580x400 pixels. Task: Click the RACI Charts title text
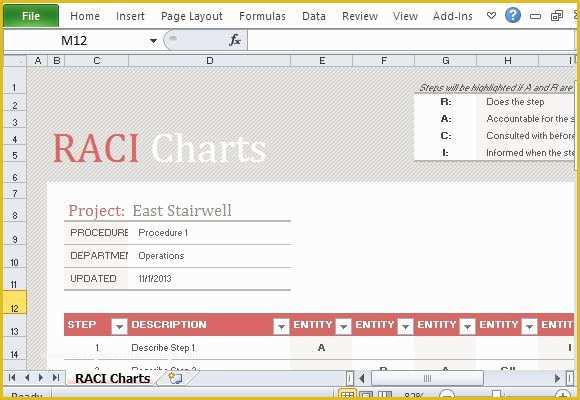pos(159,148)
